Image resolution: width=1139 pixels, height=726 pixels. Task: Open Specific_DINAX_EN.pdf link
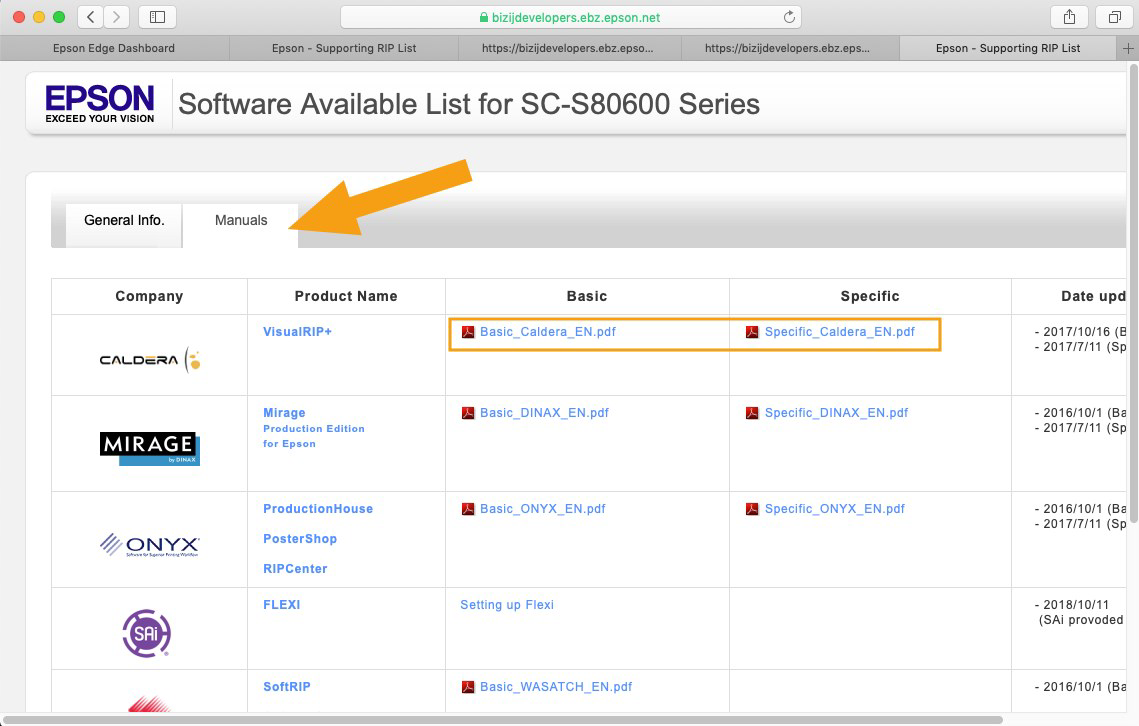[836, 413]
